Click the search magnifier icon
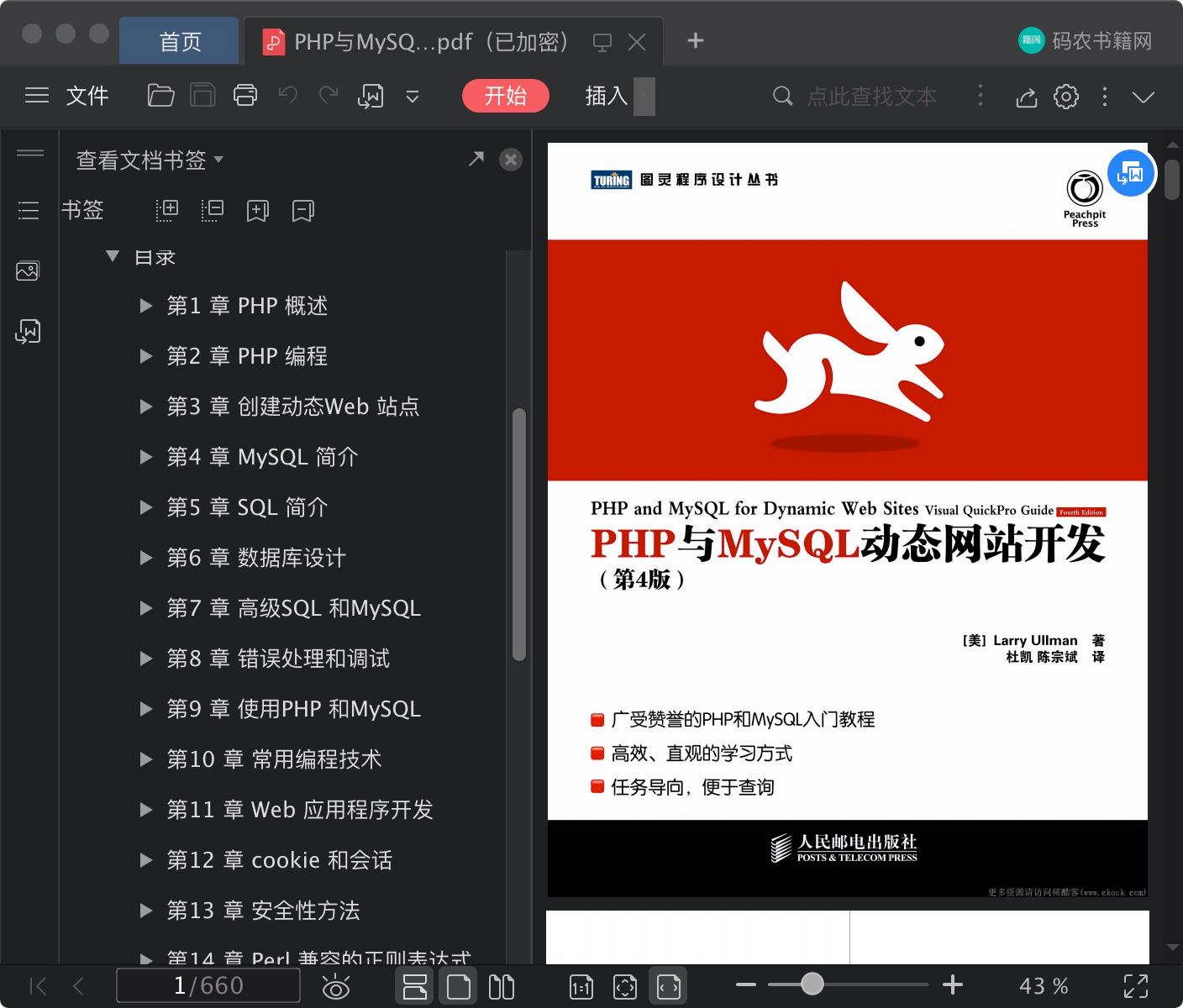 (782, 96)
